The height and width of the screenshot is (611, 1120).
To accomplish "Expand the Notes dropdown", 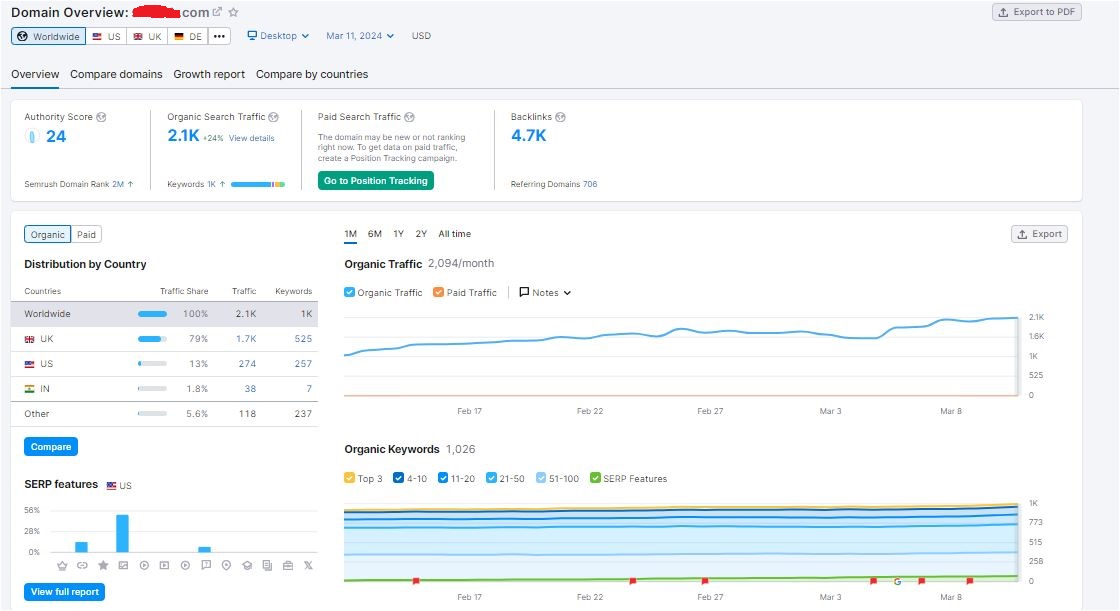I will click(545, 293).
